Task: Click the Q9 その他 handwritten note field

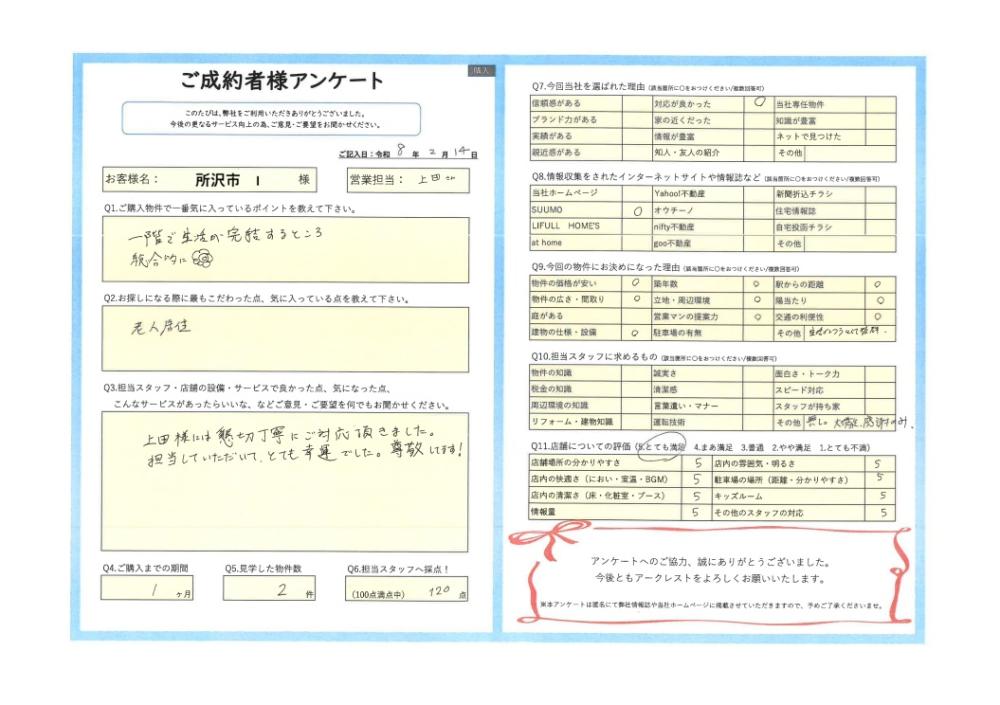Action: pos(850,332)
